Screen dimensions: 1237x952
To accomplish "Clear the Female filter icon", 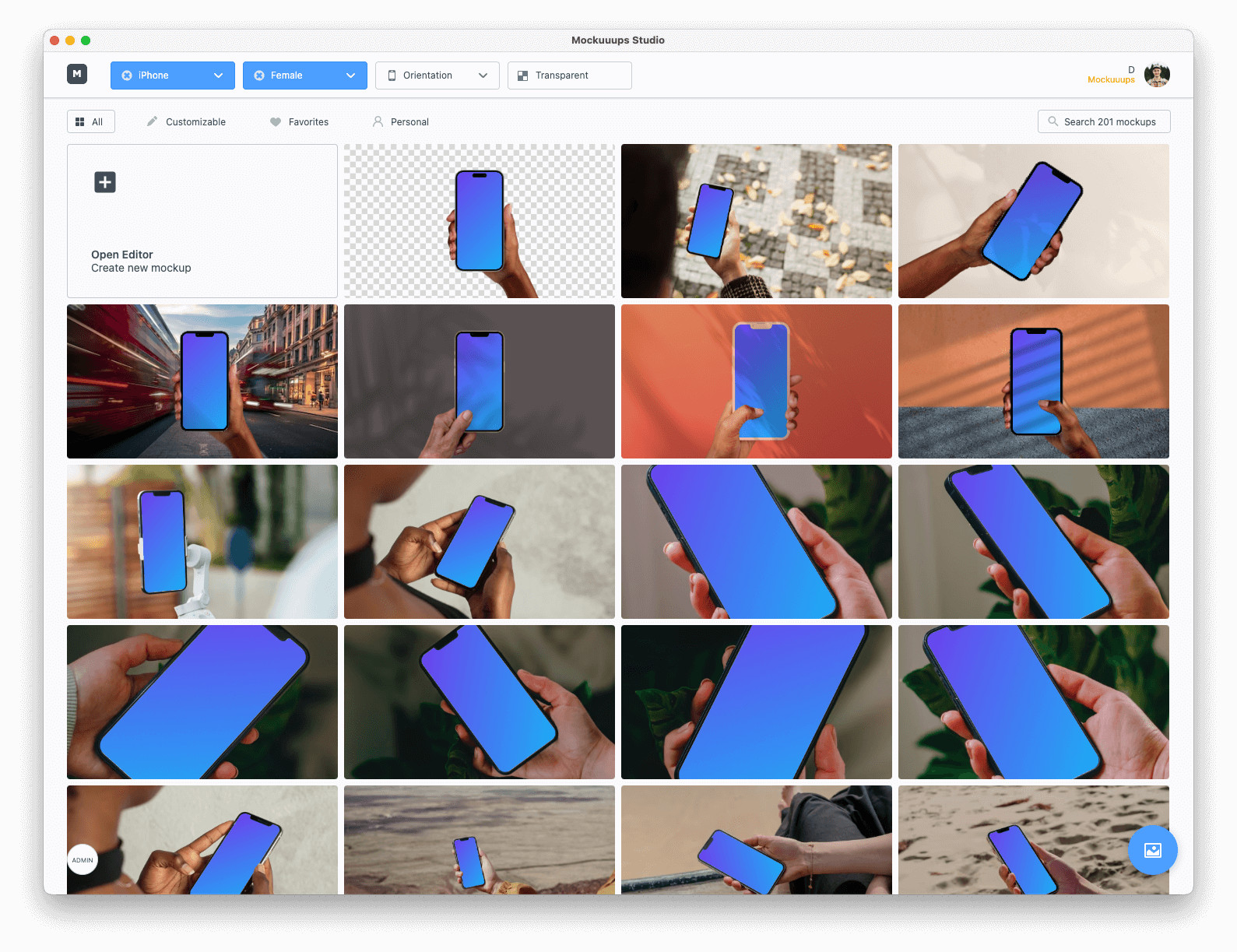I will pos(259,76).
